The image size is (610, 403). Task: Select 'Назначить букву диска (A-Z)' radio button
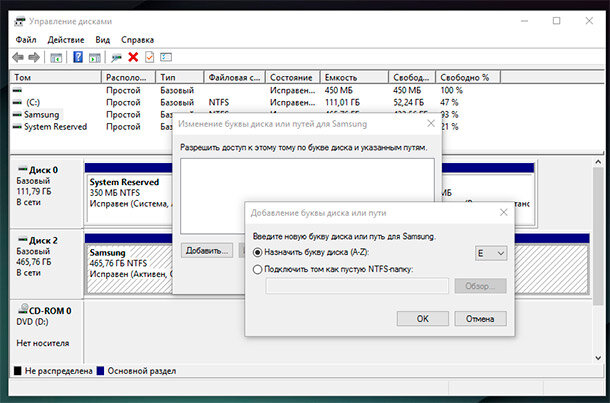pos(257,252)
